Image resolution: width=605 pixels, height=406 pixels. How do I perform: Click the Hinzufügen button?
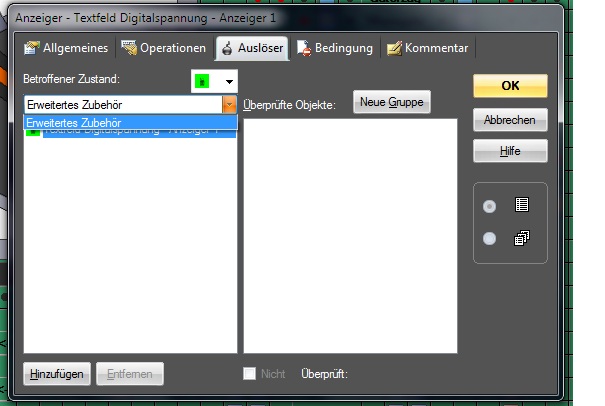click(56, 373)
